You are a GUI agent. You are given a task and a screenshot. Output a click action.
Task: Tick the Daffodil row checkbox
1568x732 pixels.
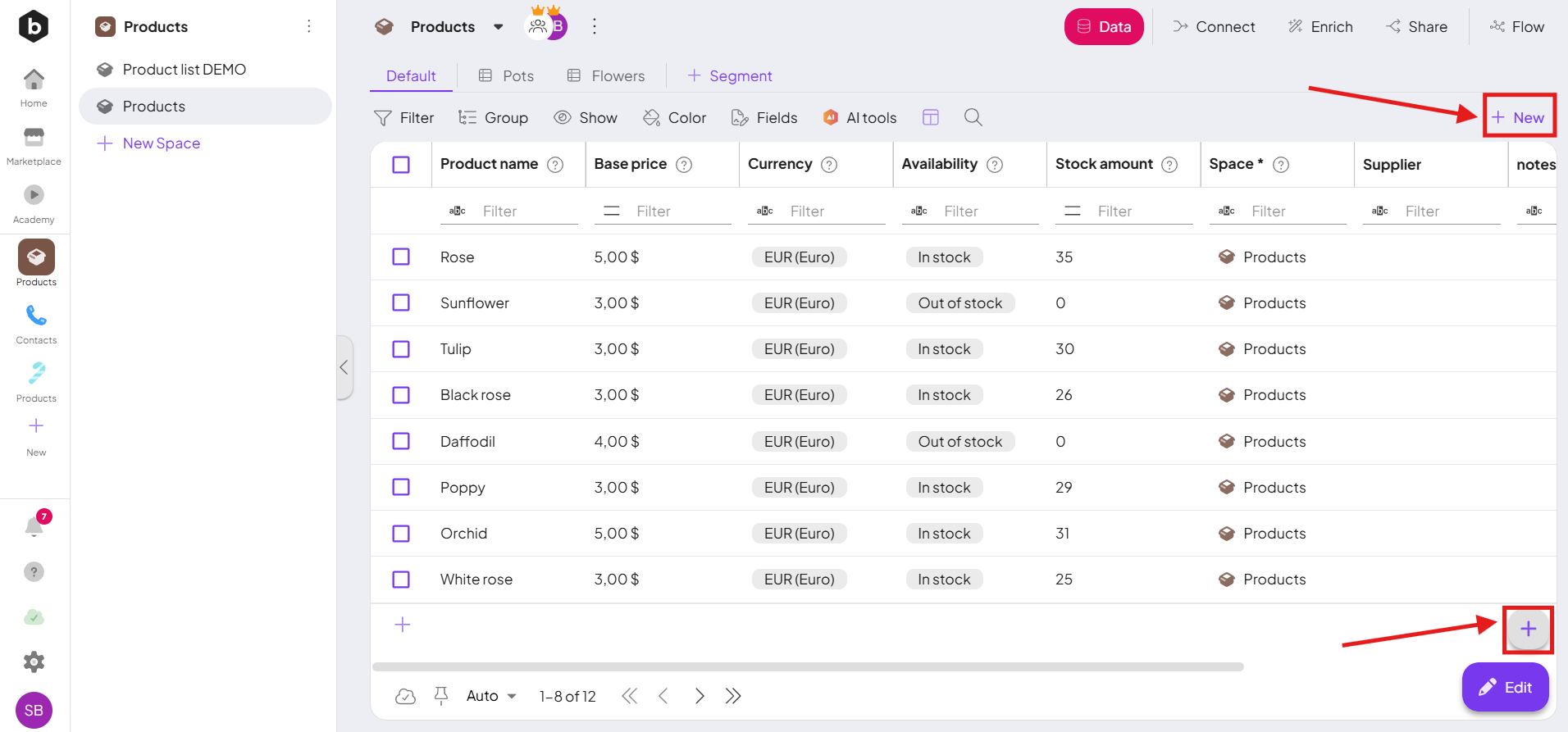click(x=401, y=441)
